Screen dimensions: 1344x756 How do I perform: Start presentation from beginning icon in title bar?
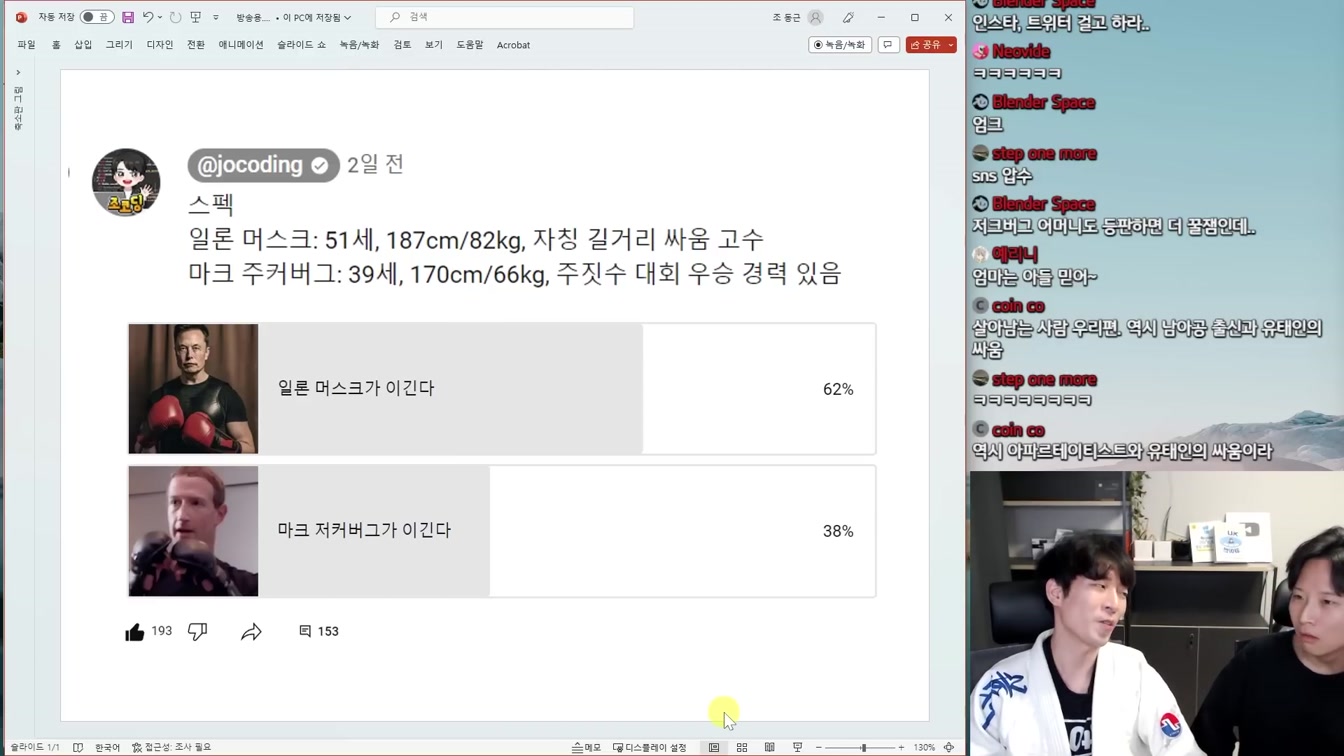(x=196, y=17)
